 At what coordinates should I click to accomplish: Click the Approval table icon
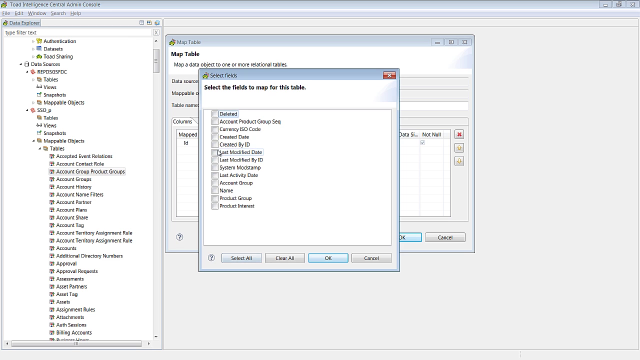click(52, 263)
